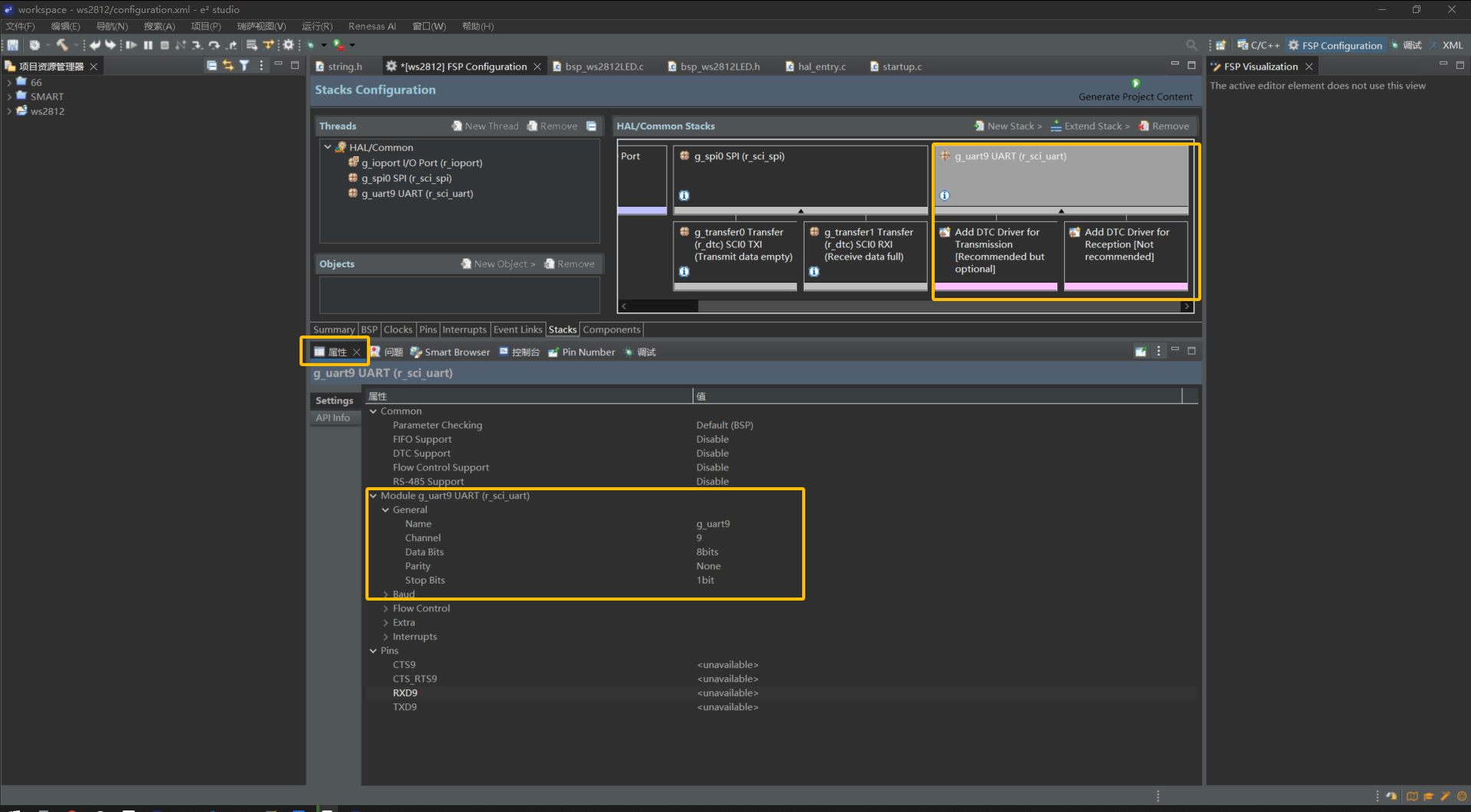Image resolution: width=1471 pixels, height=812 pixels.
Task: Select g_spi0 SPI in Threads list
Action: (x=399, y=178)
